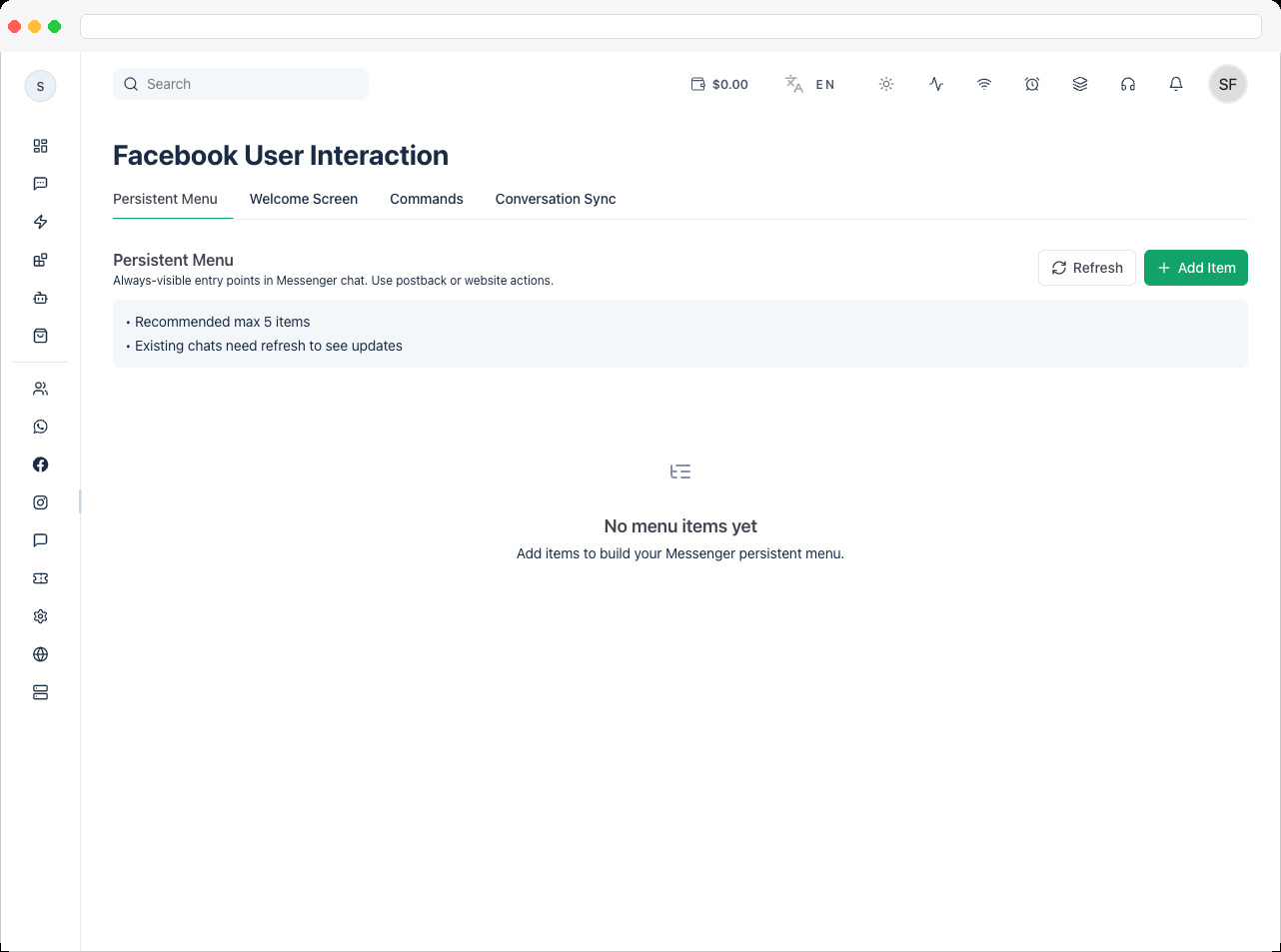Switch to the Commands tab
This screenshot has height=952, width=1281.
coord(427,199)
